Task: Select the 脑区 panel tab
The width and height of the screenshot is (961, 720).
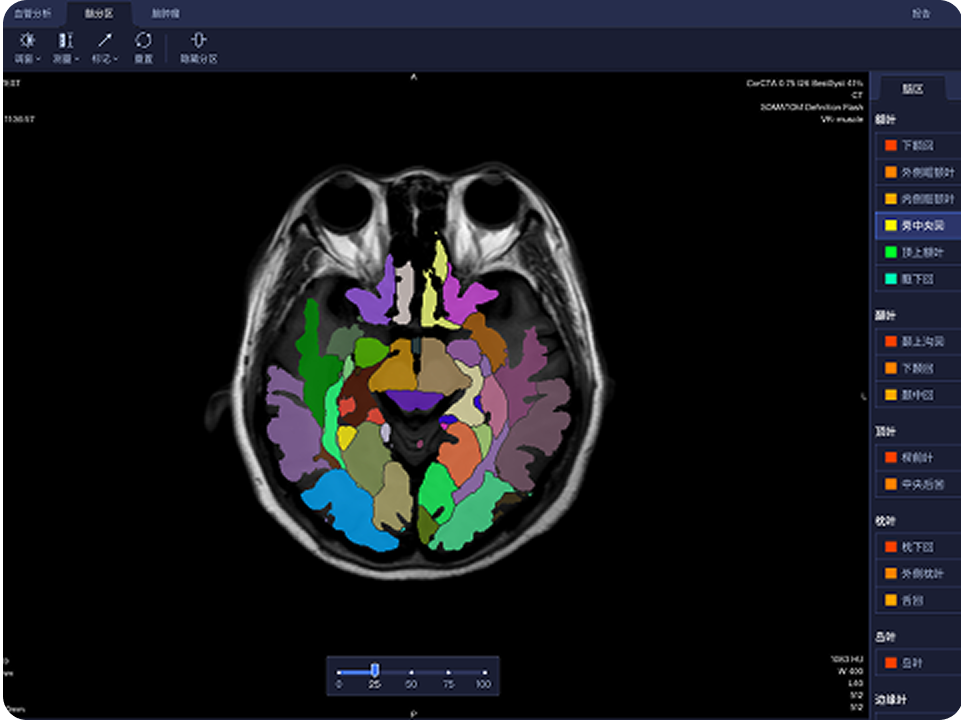Action: point(912,89)
